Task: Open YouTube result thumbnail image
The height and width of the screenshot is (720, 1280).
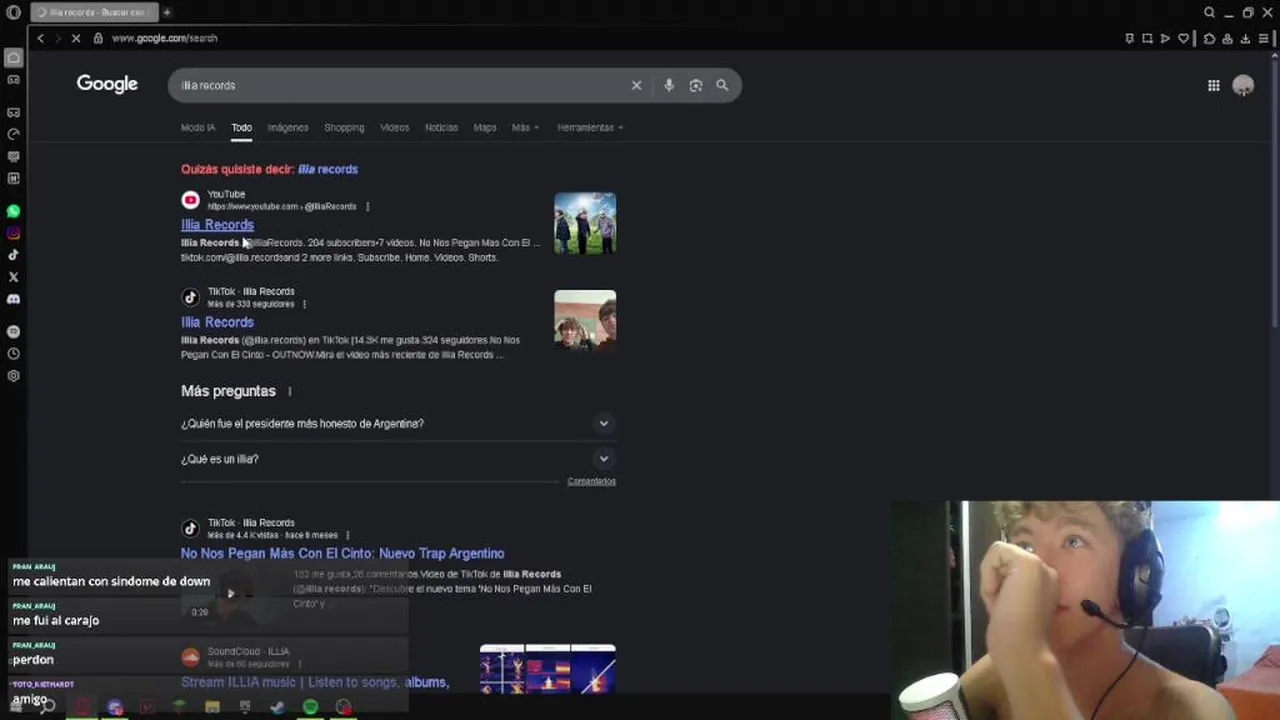Action: 585,223
